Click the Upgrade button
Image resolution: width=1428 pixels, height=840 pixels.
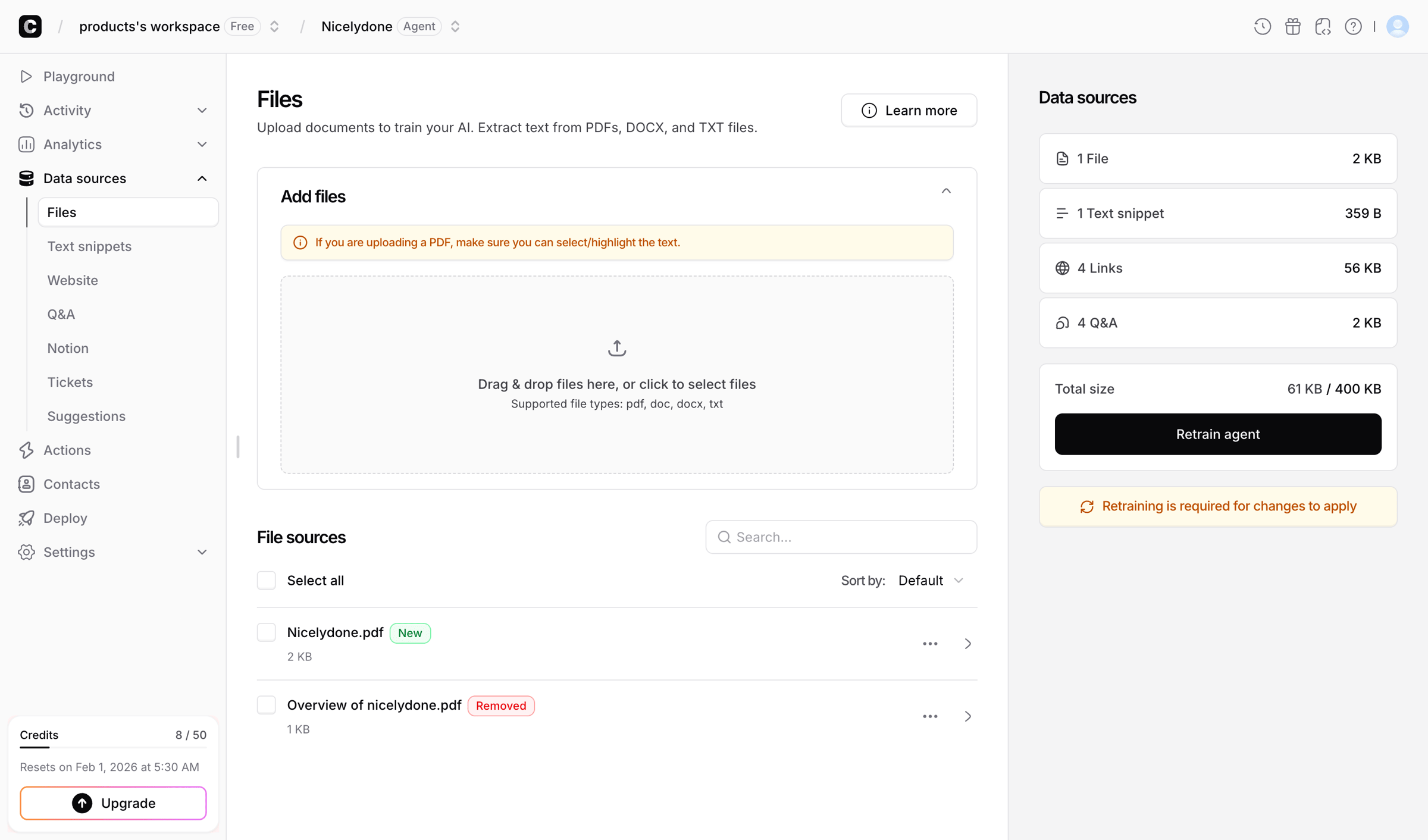click(x=113, y=803)
